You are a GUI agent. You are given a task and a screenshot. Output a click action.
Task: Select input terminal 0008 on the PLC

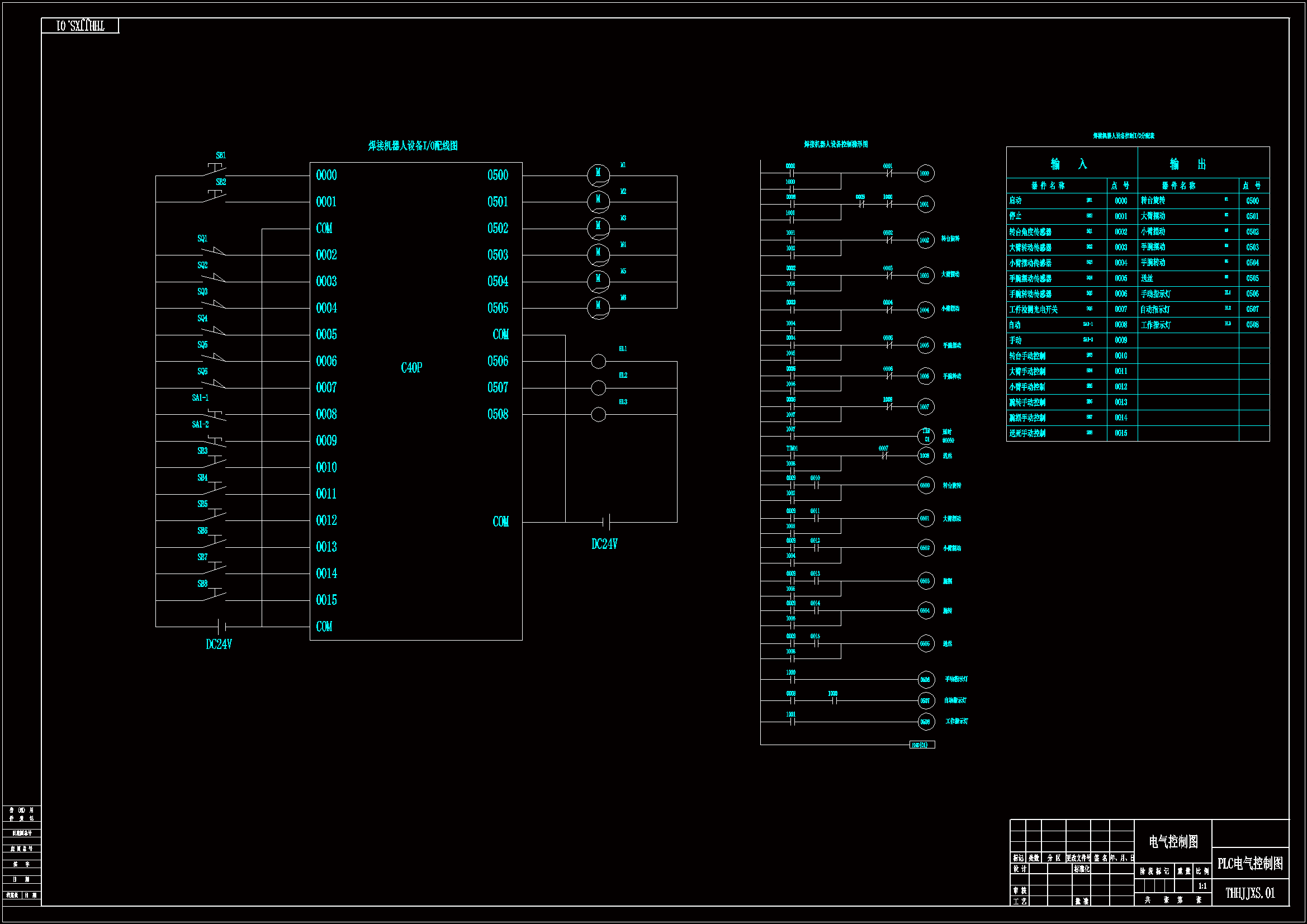[326, 414]
